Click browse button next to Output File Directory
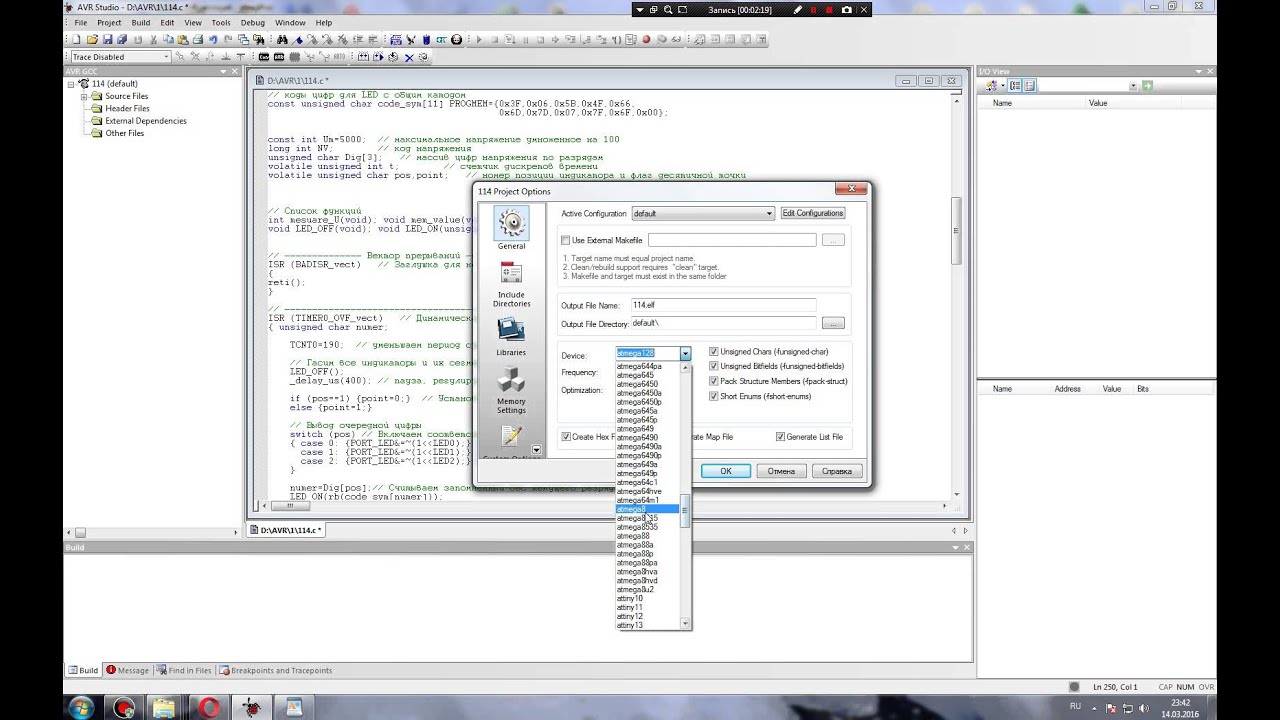Image resolution: width=1280 pixels, height=720 pixels. [833, 323]
